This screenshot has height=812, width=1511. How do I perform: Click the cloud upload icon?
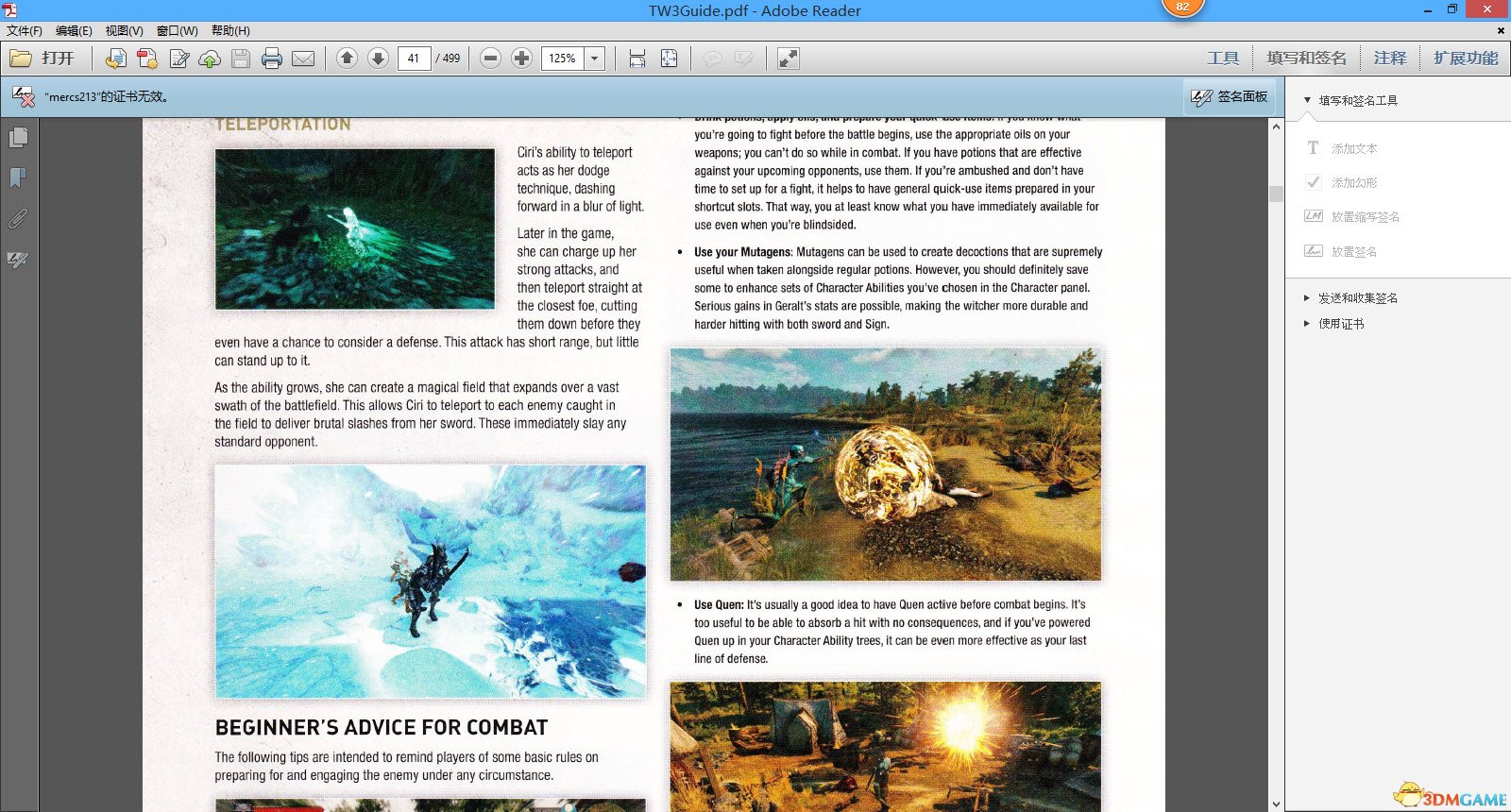210,59
